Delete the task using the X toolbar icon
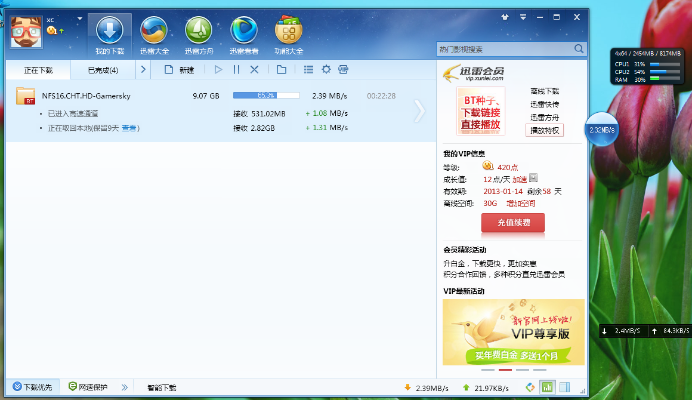This screenshot has height=400, width=692. pyautogui.click(x=255, y=70)
